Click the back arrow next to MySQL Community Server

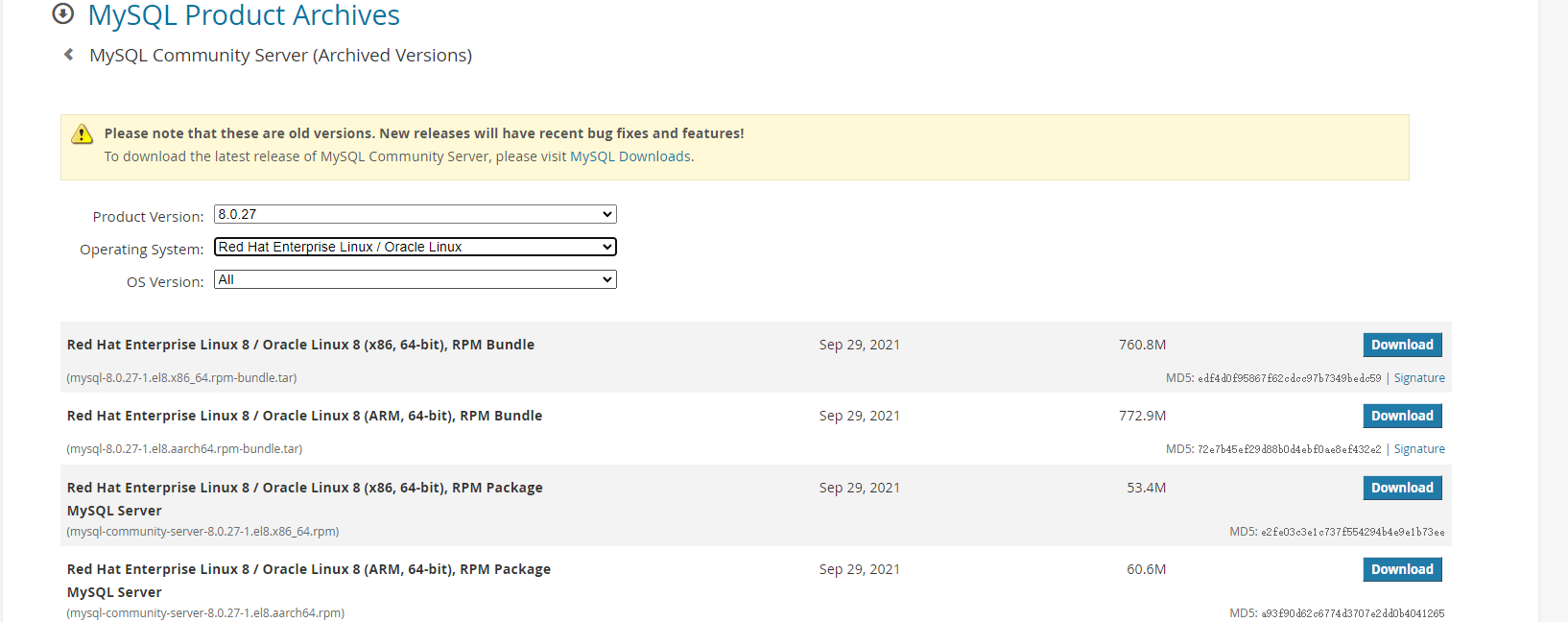tap(69, 55)
